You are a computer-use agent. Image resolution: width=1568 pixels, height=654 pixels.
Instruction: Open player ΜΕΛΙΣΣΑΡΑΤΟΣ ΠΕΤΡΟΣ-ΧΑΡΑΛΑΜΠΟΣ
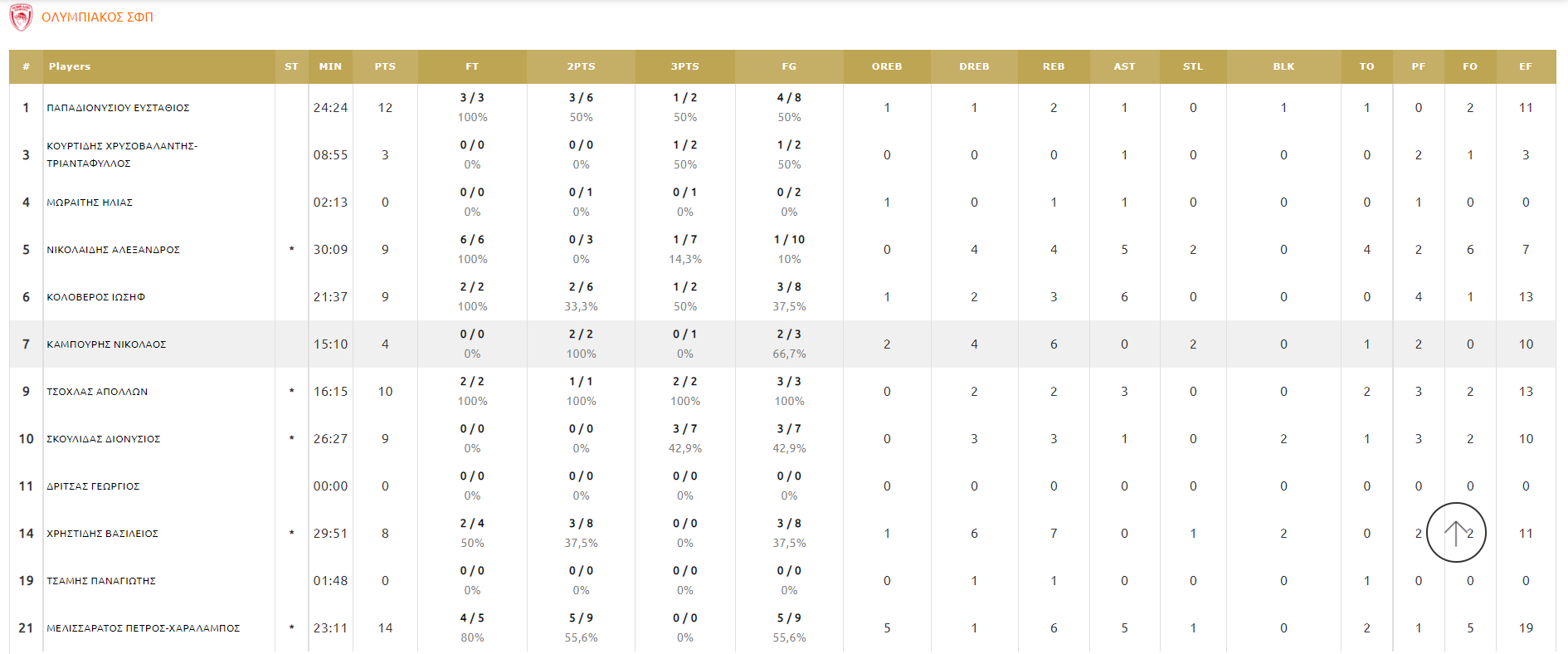tap(143, 628)
